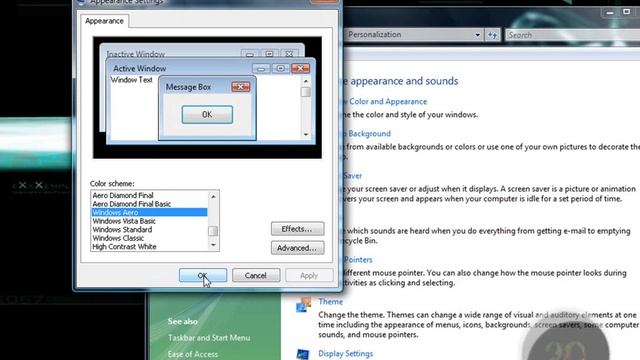
Task: Open the Desktop Background link
Action: click(367, 133)
